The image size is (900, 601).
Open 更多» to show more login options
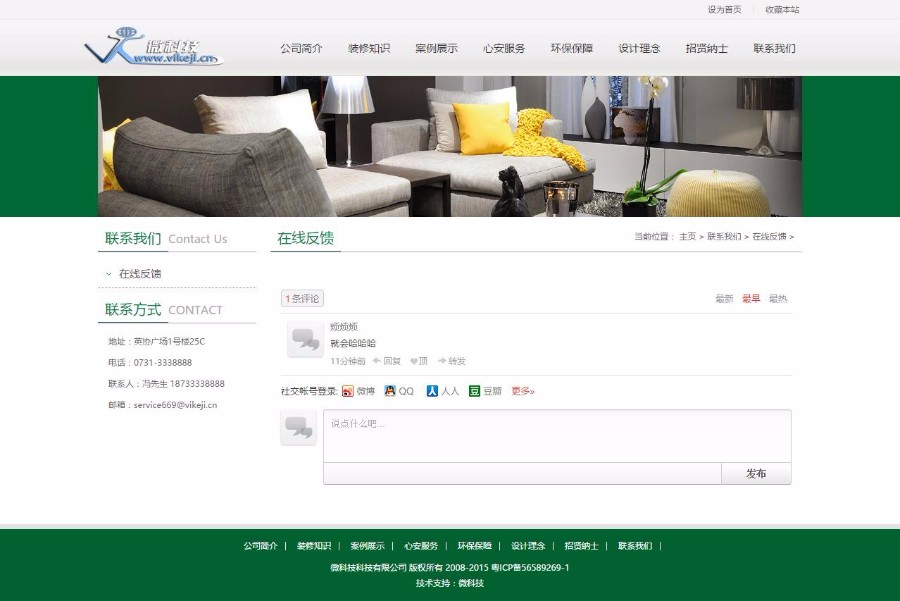(523, 390)
